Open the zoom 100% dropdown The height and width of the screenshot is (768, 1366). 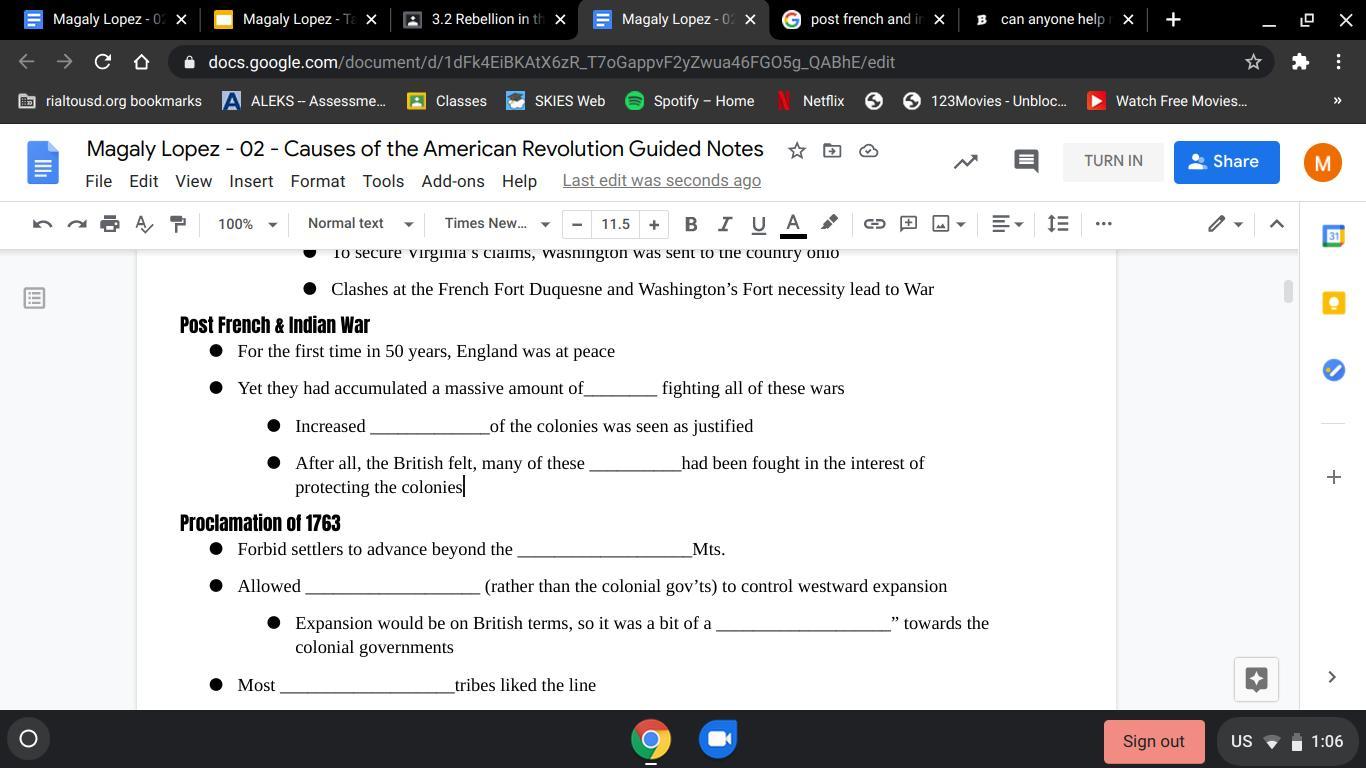247,224
